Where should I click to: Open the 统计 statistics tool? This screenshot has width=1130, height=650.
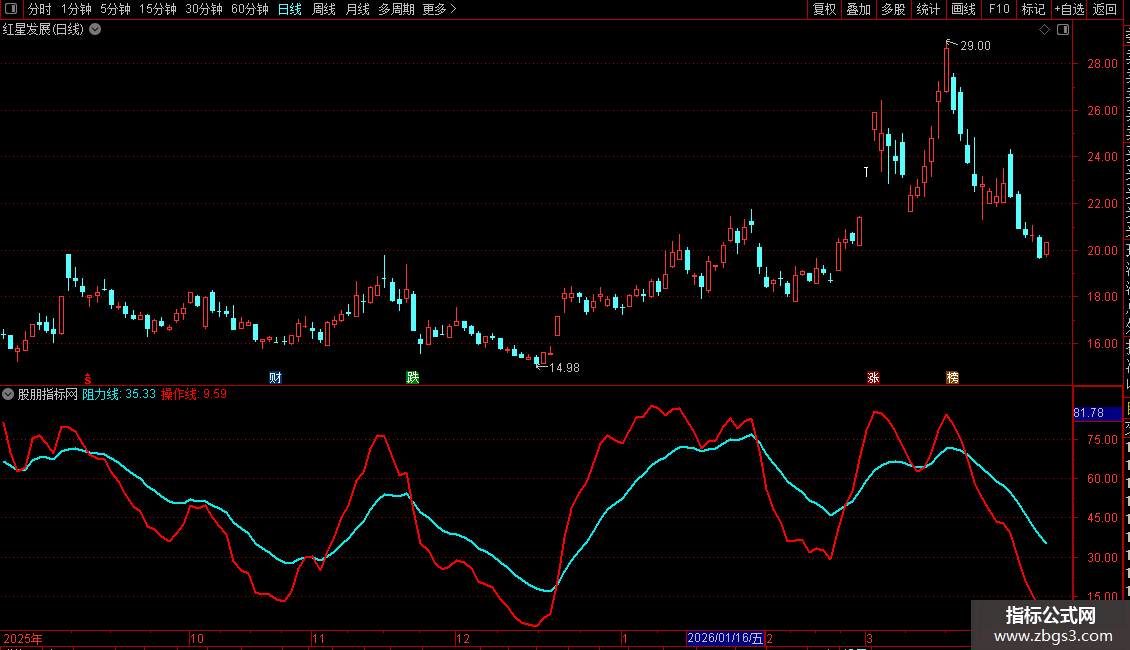pyautogui.click(x=928, y=9)
